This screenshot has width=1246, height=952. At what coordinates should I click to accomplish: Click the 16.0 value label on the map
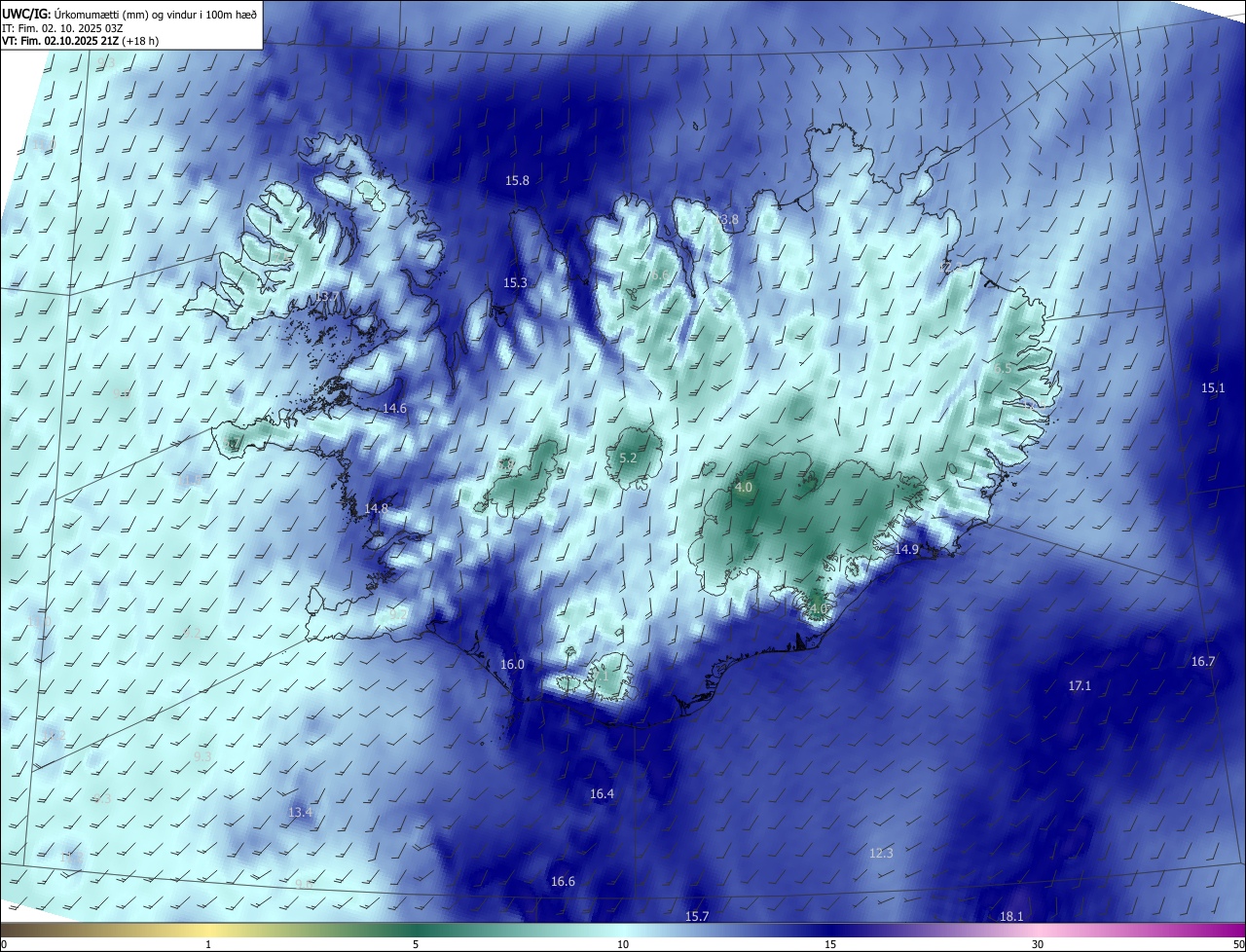pos(512,665)
